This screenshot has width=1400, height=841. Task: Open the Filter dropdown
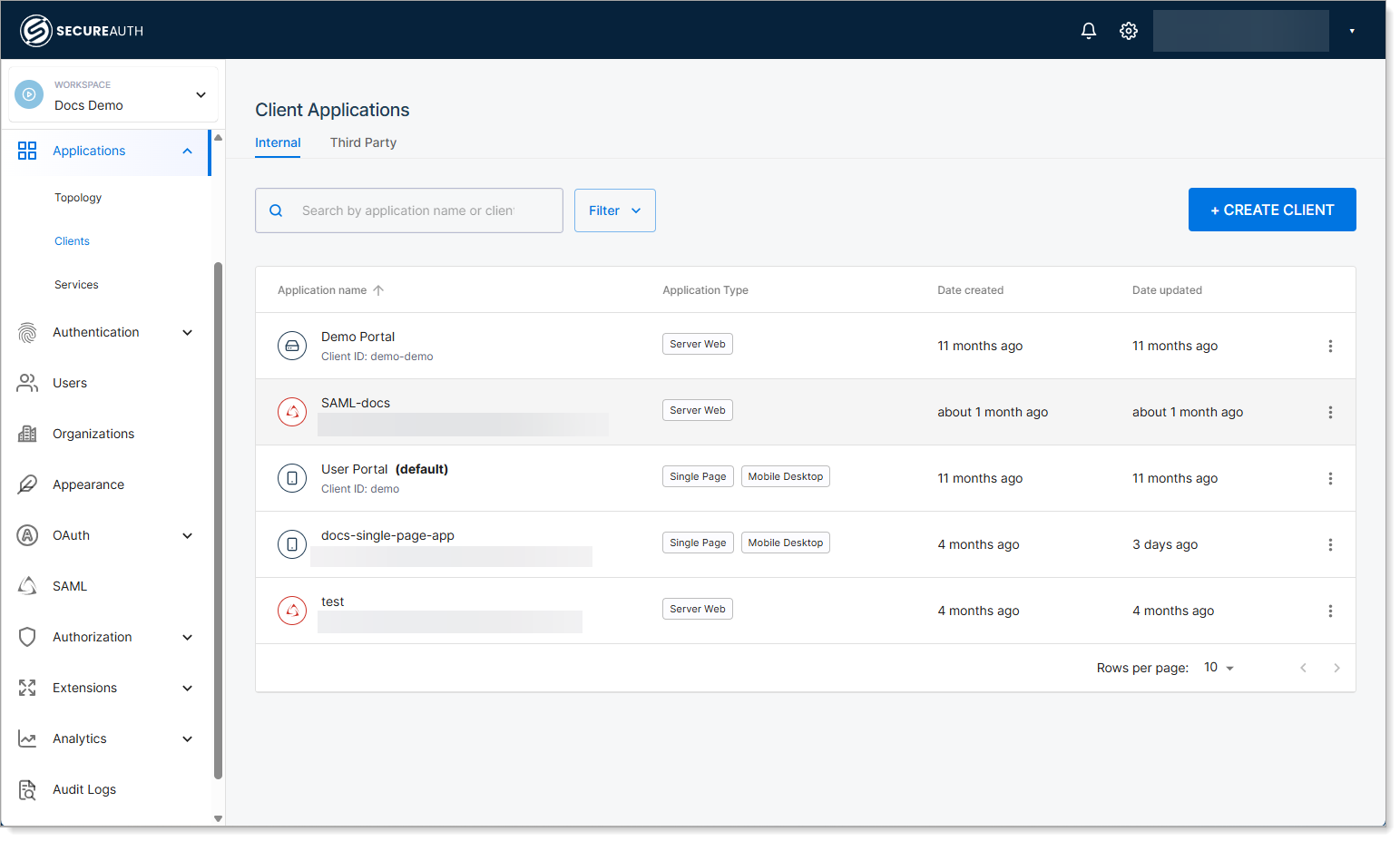[615, 210]
